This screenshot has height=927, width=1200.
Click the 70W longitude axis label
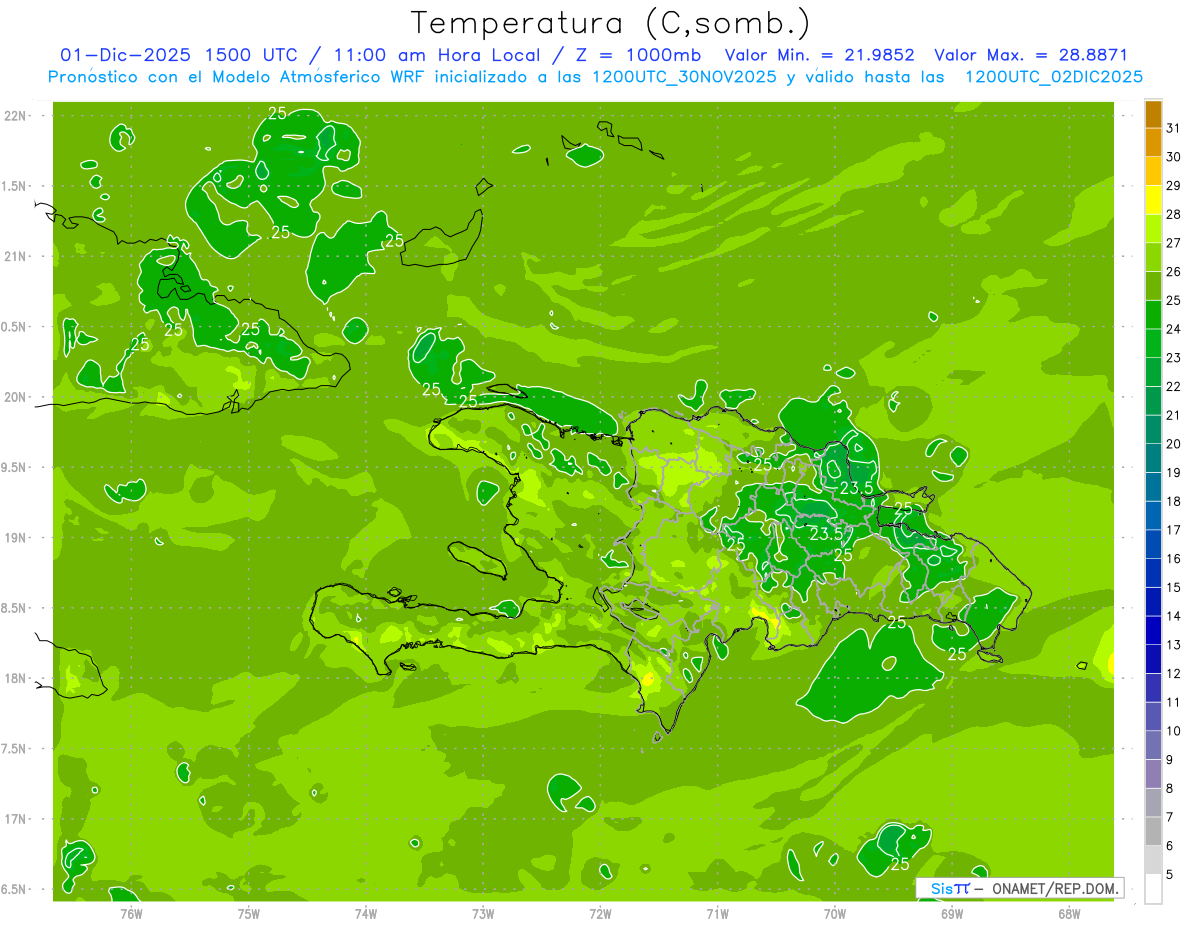point(835,914)
